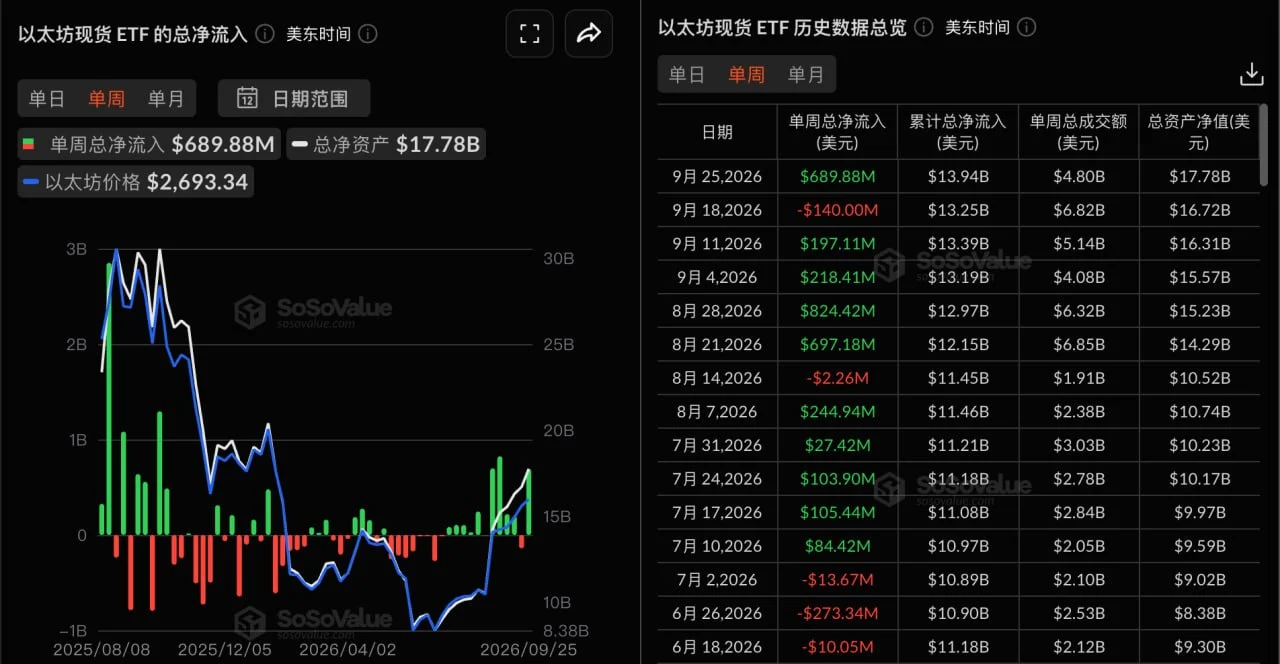Switch table to 单日 view
1280x664 pixels.
[687, 74]
